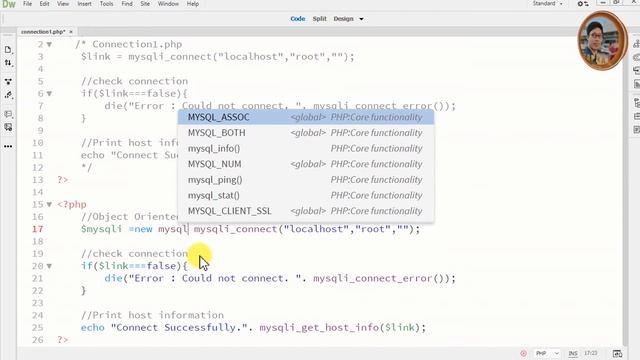Open the Tools menu
The image size is (640, 360).
coord(107,4)
